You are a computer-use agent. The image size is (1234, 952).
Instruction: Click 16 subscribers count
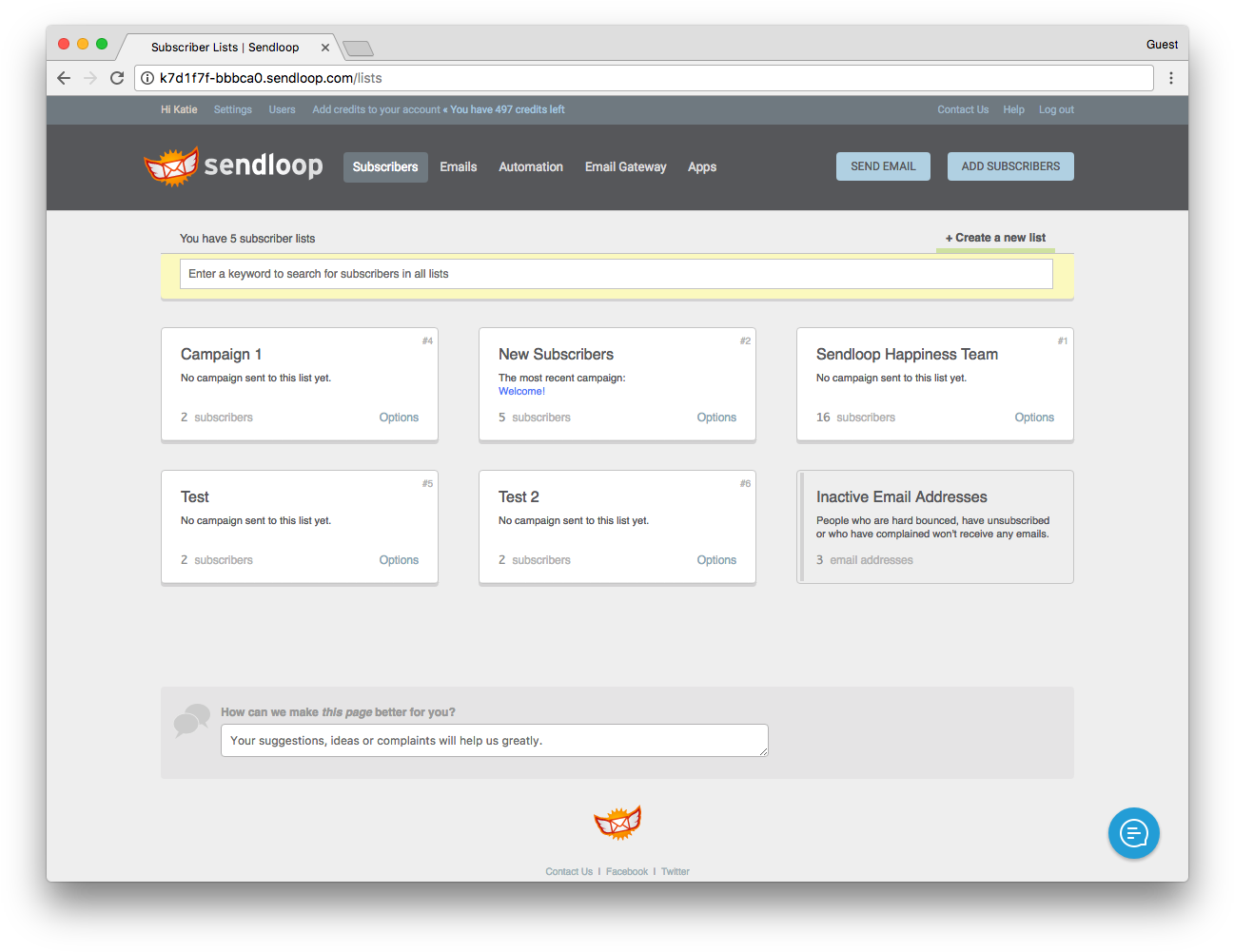coord(855,418)
